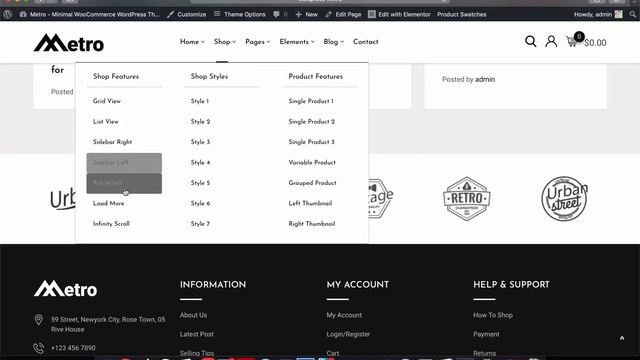The height and width of the screenshot is (360, 640).
Task: Expand the Home menu dropdown
Action: point(192,42)
